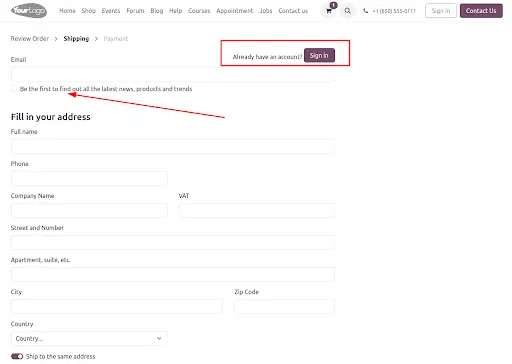Open the Shop menu item

click(x=89, y=11)
